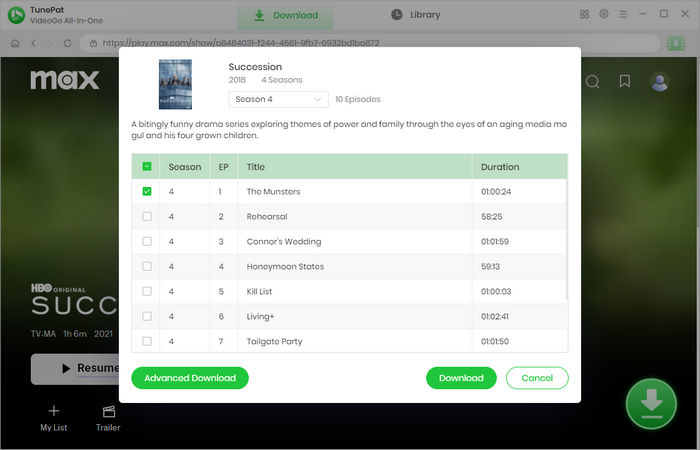Image resolution: width=700 pixels, height=450 pixels.
Task: Go to the browser home icon
Action: coord(16,44)
